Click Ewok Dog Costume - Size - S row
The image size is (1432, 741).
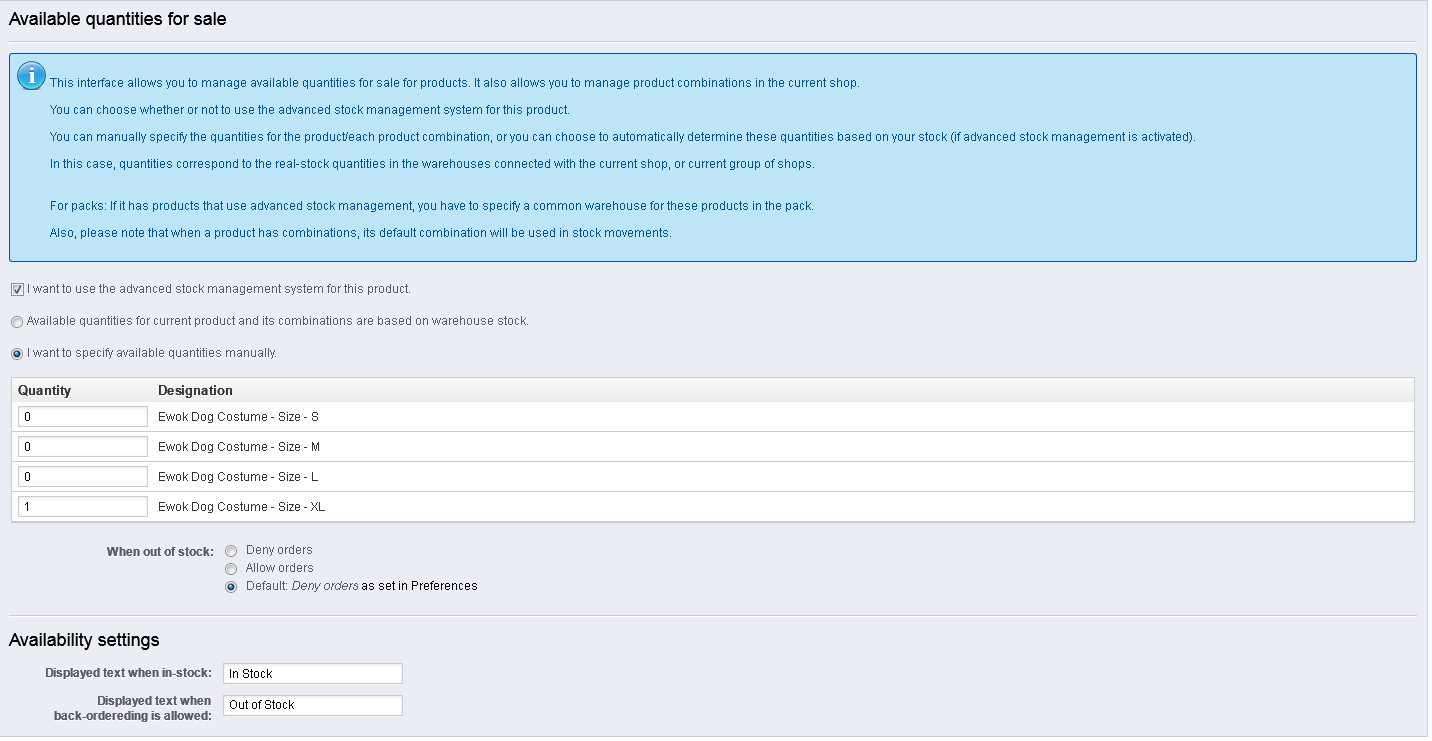coord(713,417)
